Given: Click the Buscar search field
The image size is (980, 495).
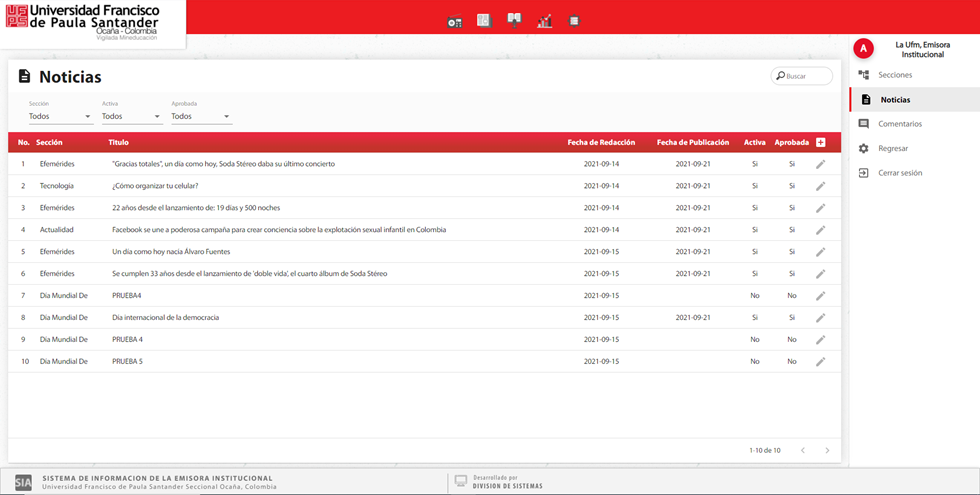Looking at the screenshot, I should (806, 76).
